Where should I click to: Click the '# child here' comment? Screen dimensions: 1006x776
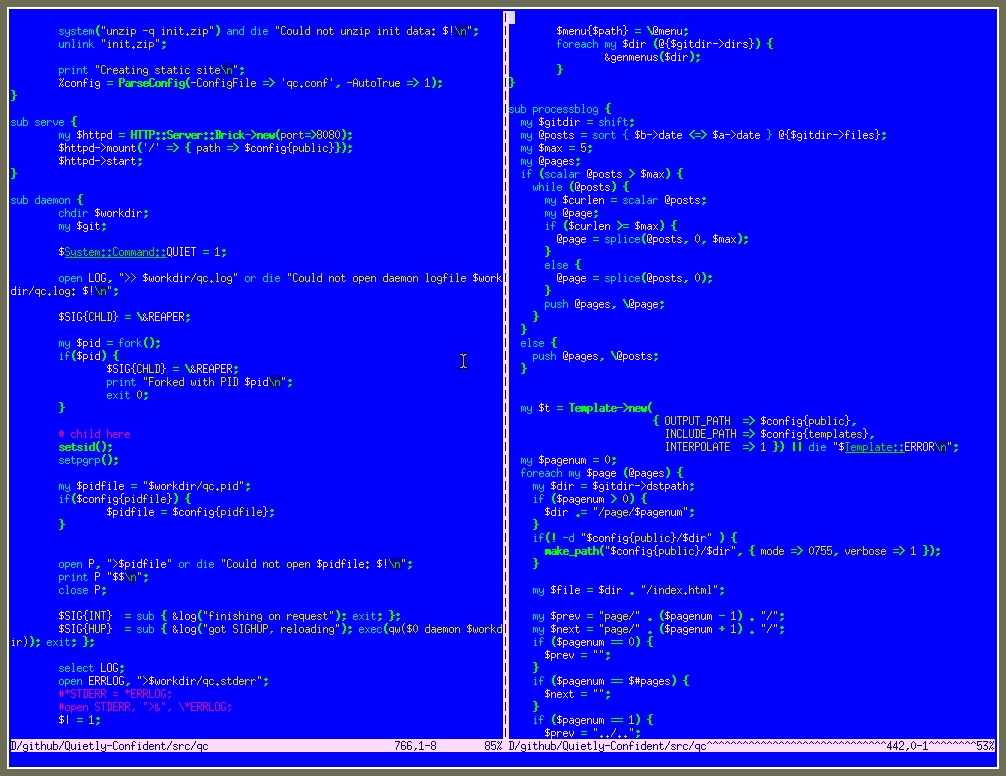[94, 434]
